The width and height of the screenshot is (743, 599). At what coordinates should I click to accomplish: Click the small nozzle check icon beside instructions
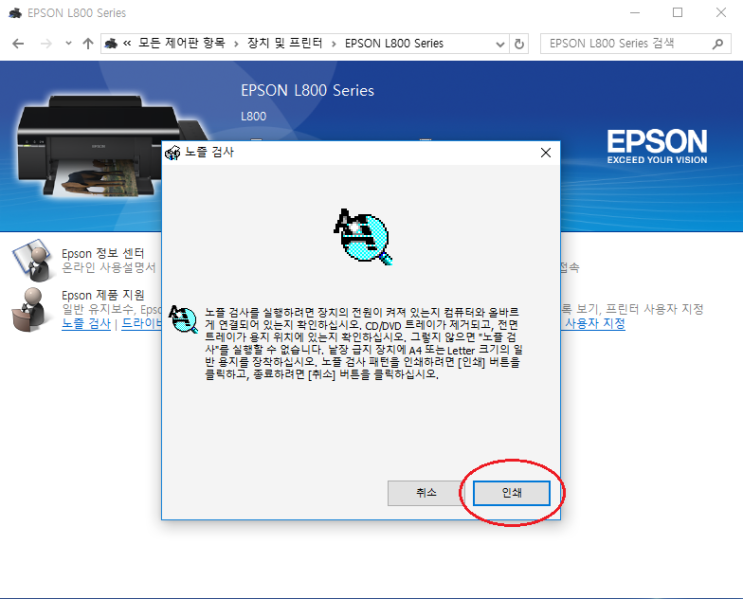click(183, 319)
